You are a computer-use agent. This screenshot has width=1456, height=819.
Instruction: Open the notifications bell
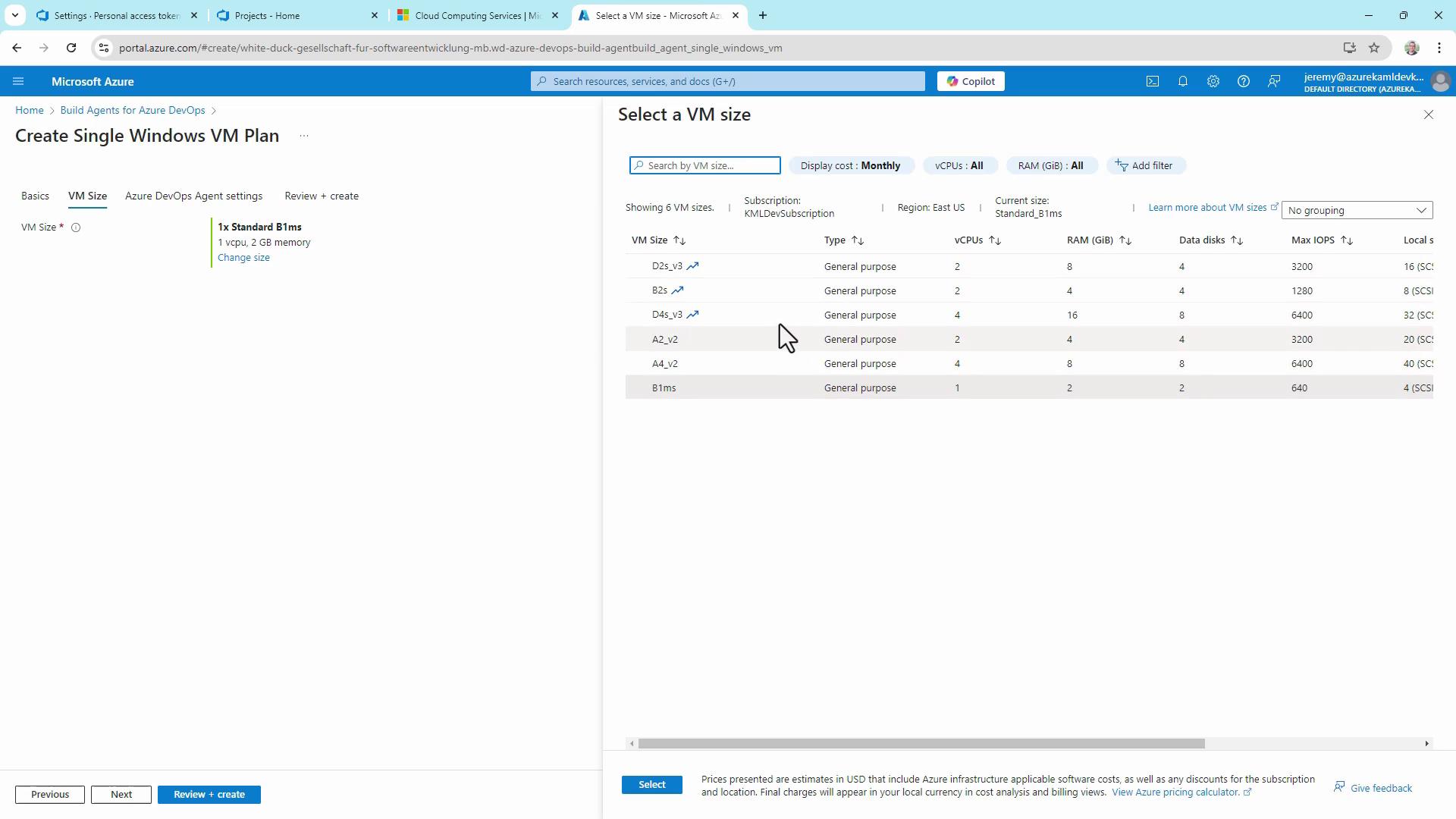(1183, 81)
